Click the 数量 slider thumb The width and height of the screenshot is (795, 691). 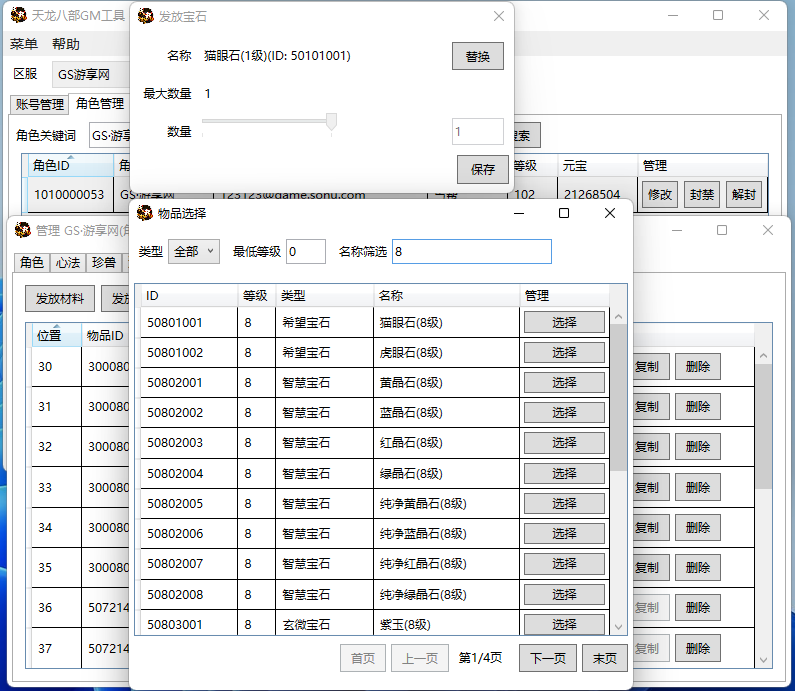tap(331, 122)
